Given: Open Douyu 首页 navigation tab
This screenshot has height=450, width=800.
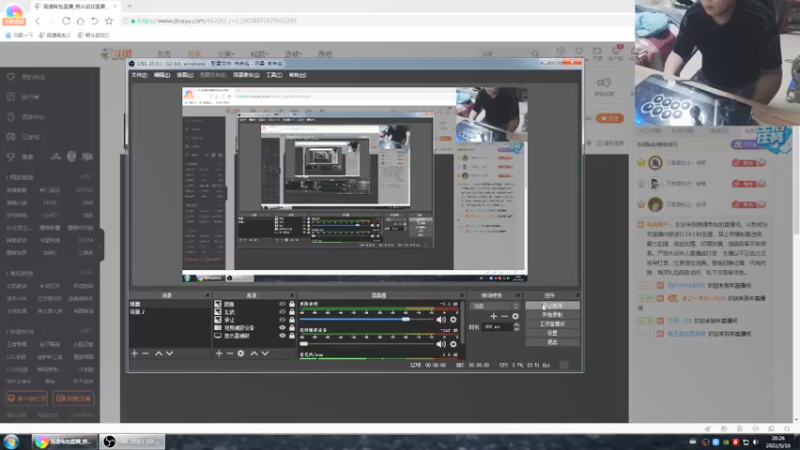Looking at the screenshot, I should tap(164, 54).
